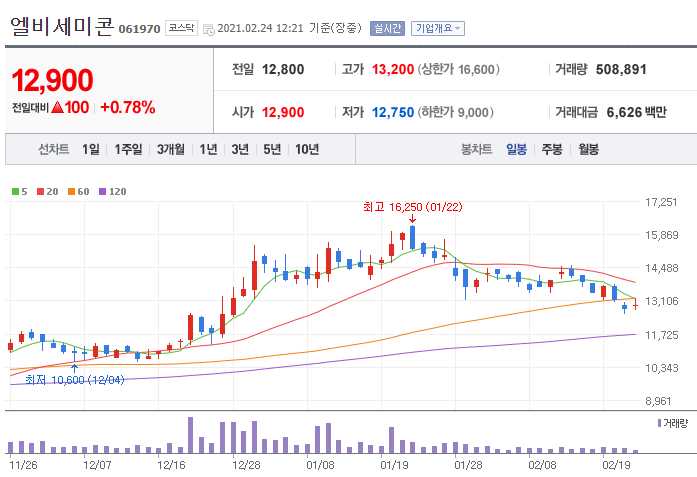
Task: Click the 저가 12,750 value
Action: click(393, 112)
